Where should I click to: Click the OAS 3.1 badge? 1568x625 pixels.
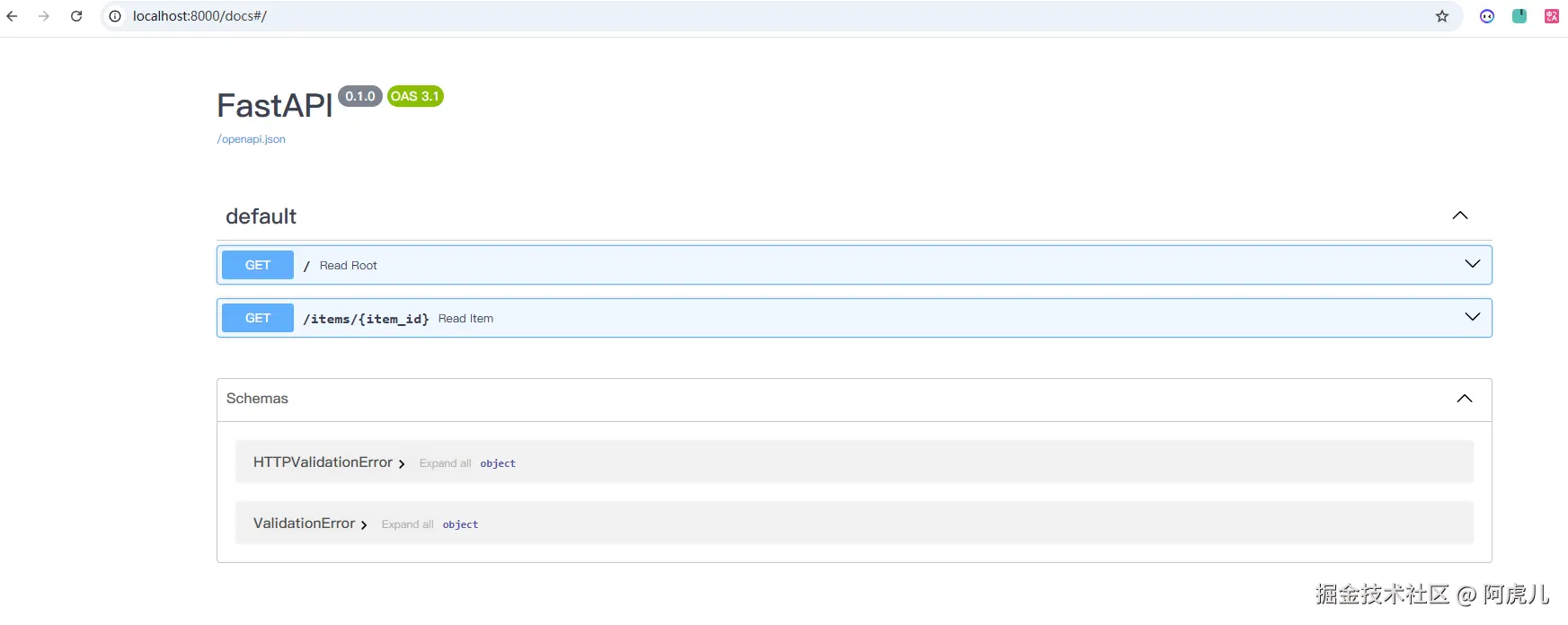tap(415, 96)
